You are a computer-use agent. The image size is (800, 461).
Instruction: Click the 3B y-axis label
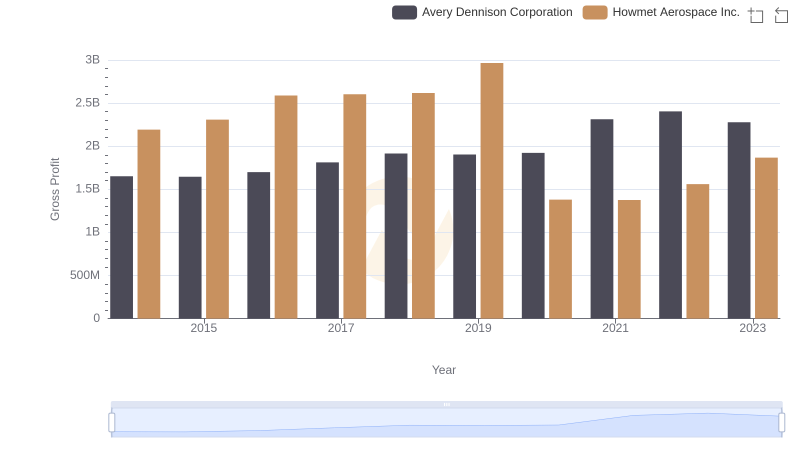92,60
